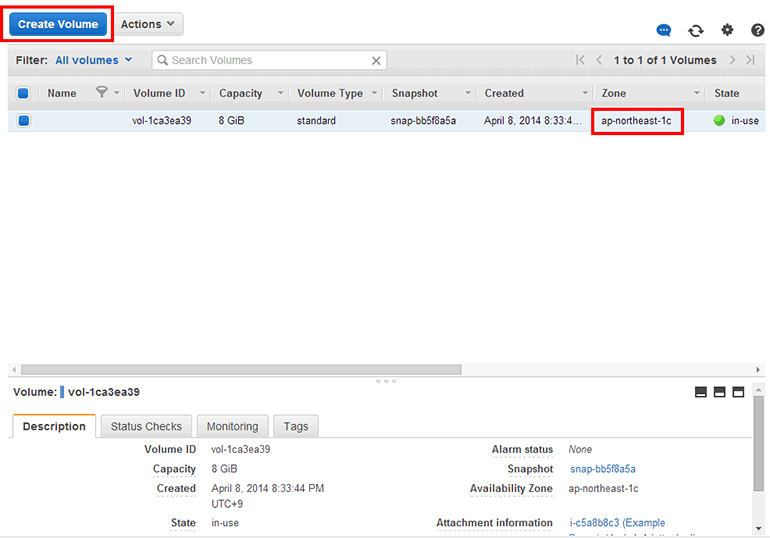
Task: Toggle the select-all volumes checkbox
Action: click(x=24, y=93)
